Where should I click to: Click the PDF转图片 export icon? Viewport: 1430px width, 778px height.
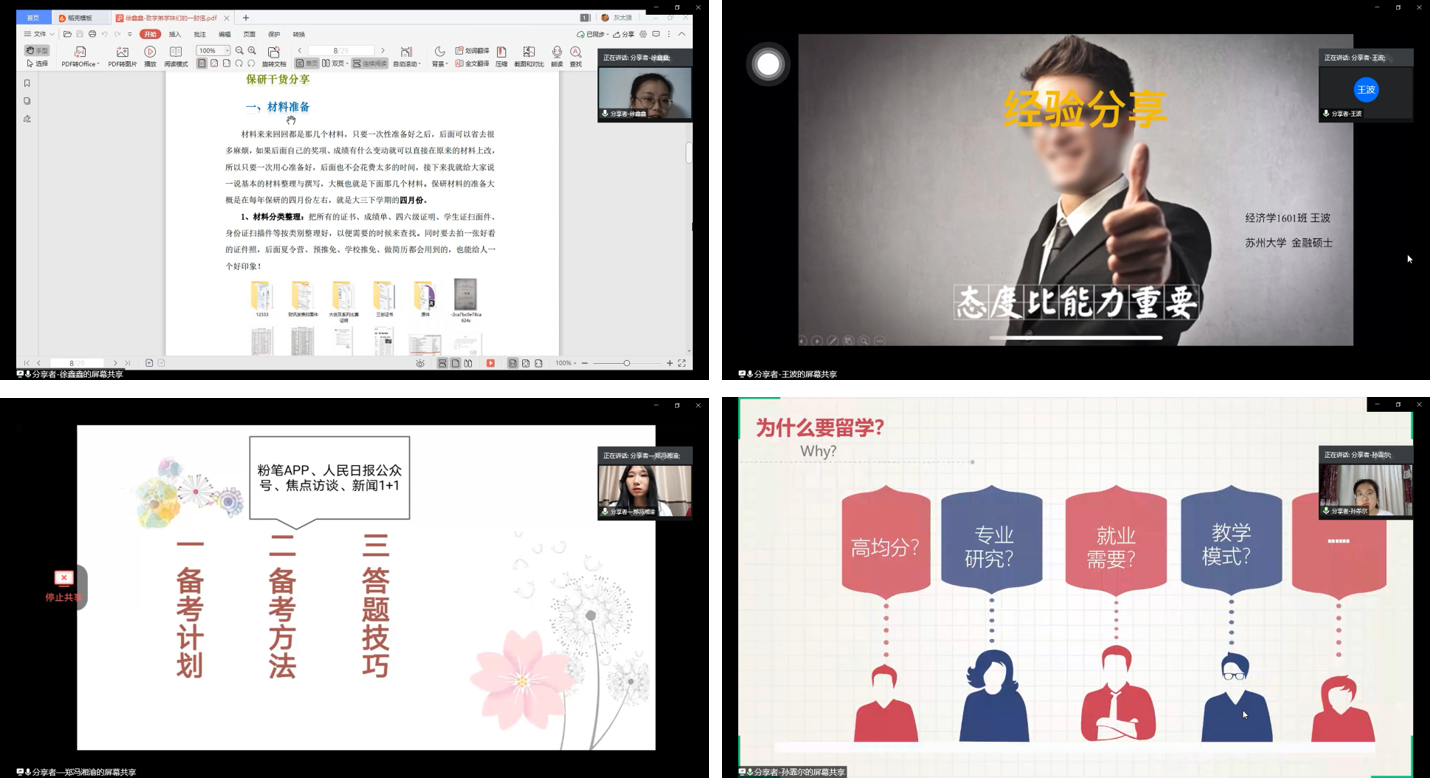(122, 53)
